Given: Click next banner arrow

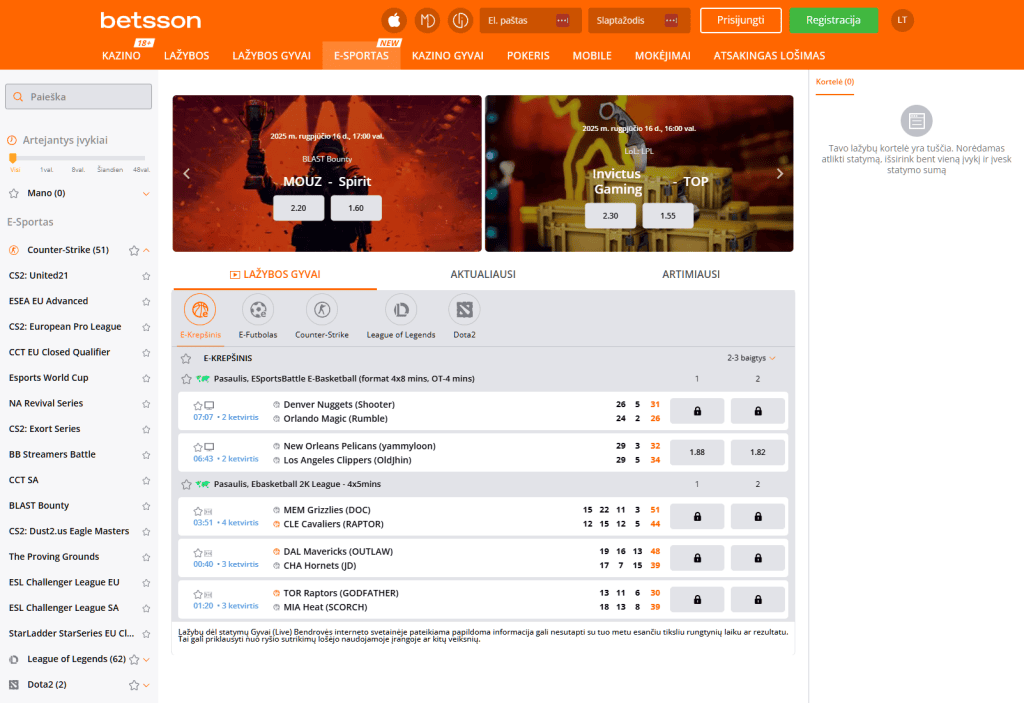Looking at the screenshot, I should [x=779, y=174].
